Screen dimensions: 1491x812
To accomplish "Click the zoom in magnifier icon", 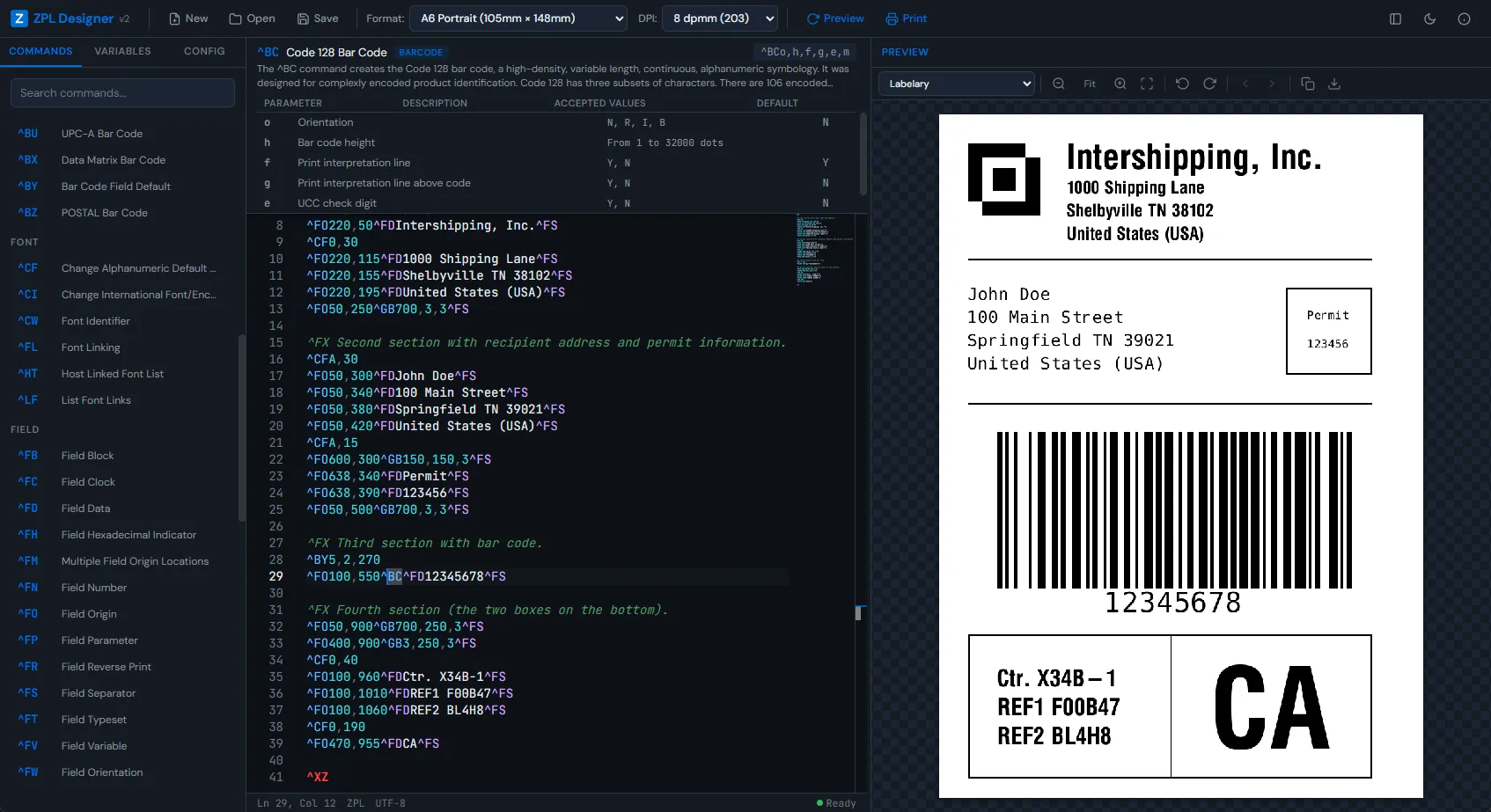I will 1120,84.
